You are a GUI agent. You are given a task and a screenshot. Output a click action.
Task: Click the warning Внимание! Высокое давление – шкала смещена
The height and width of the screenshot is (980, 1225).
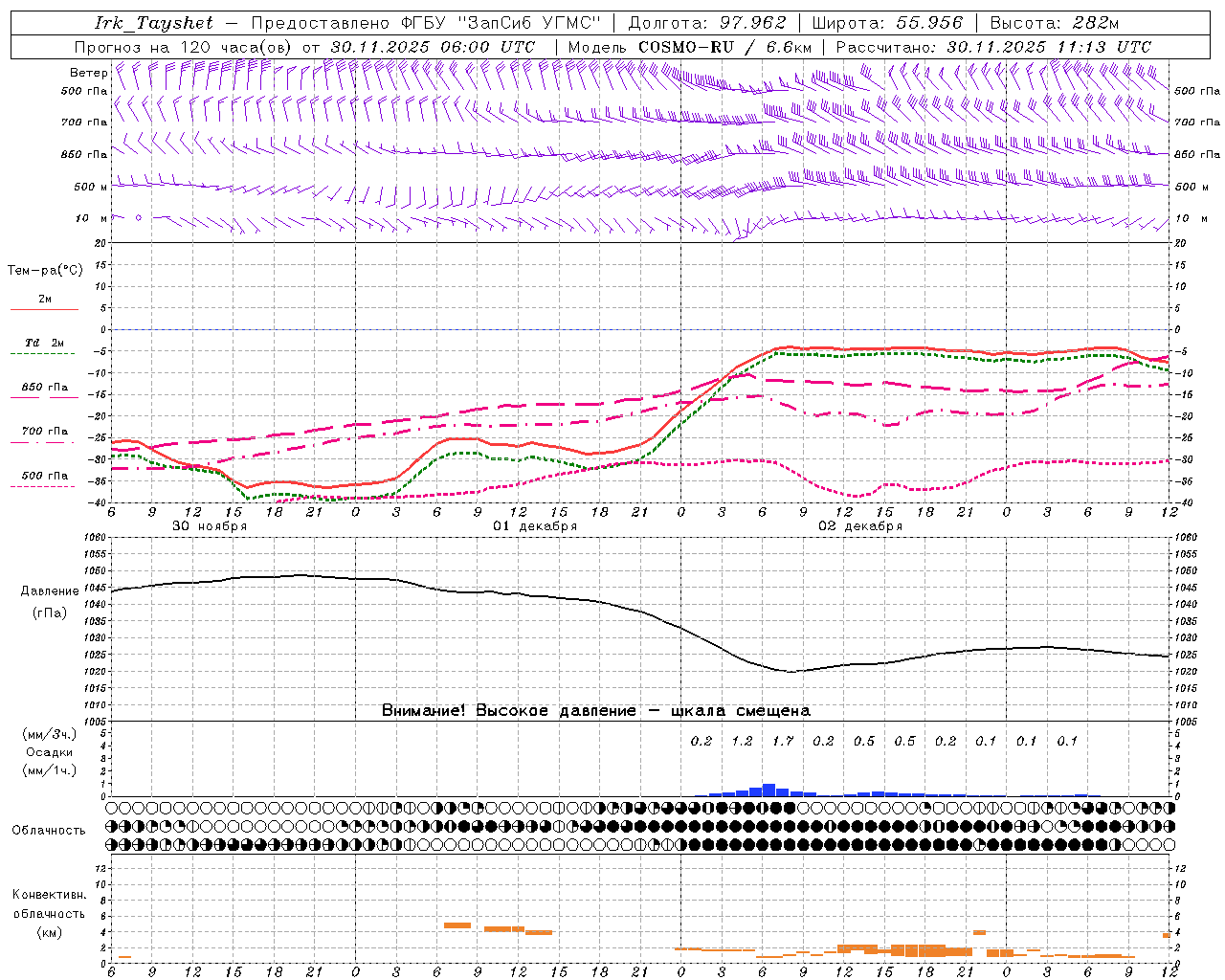tap(596, 711)
